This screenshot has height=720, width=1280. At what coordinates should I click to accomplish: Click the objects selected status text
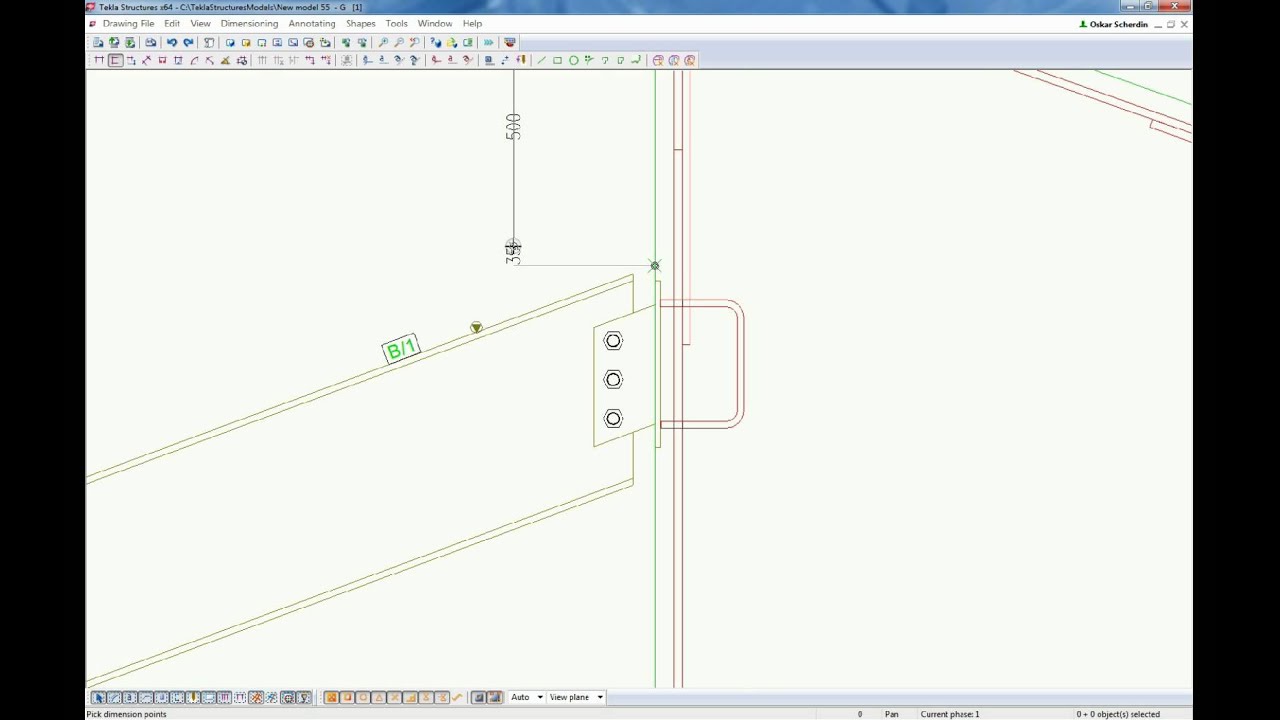click(1118, 714)
